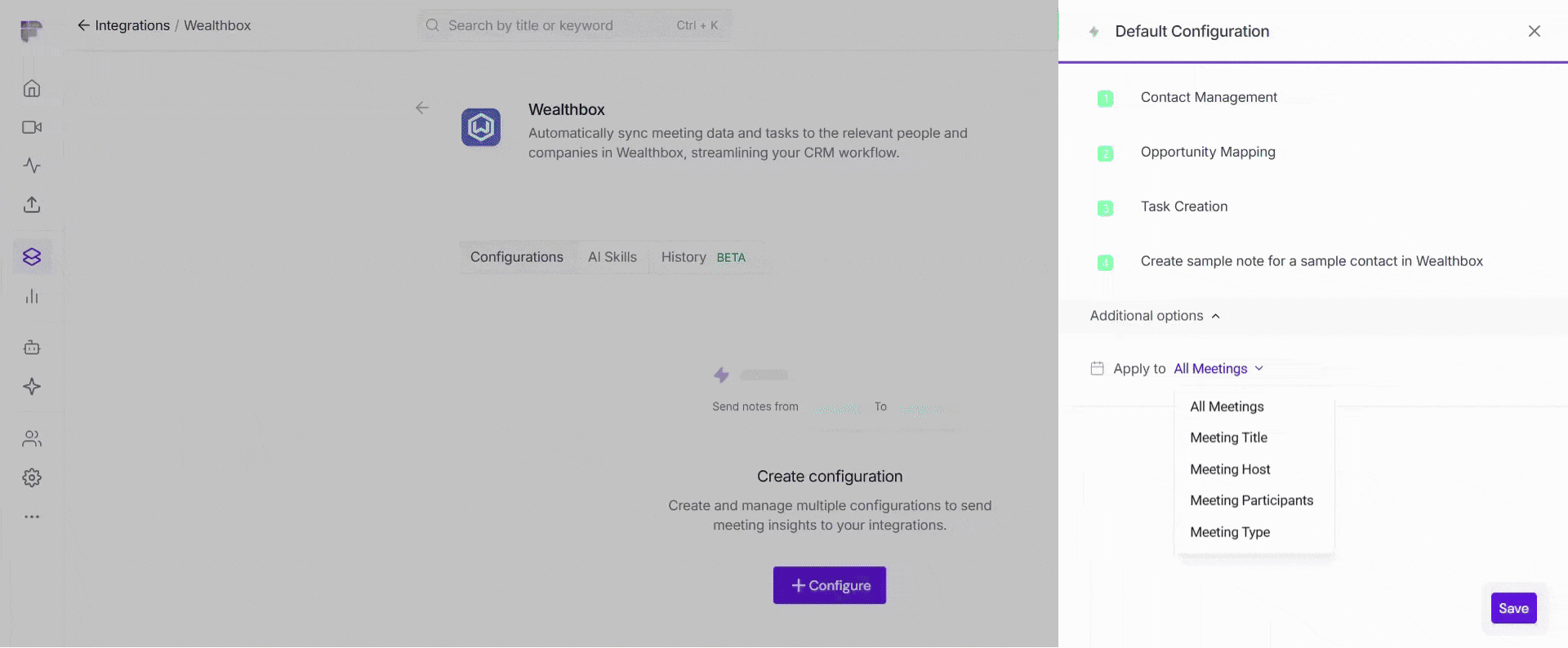Open the video meetings icon in sidebar
Screen dimensions: 1568x648
point(32,127)
